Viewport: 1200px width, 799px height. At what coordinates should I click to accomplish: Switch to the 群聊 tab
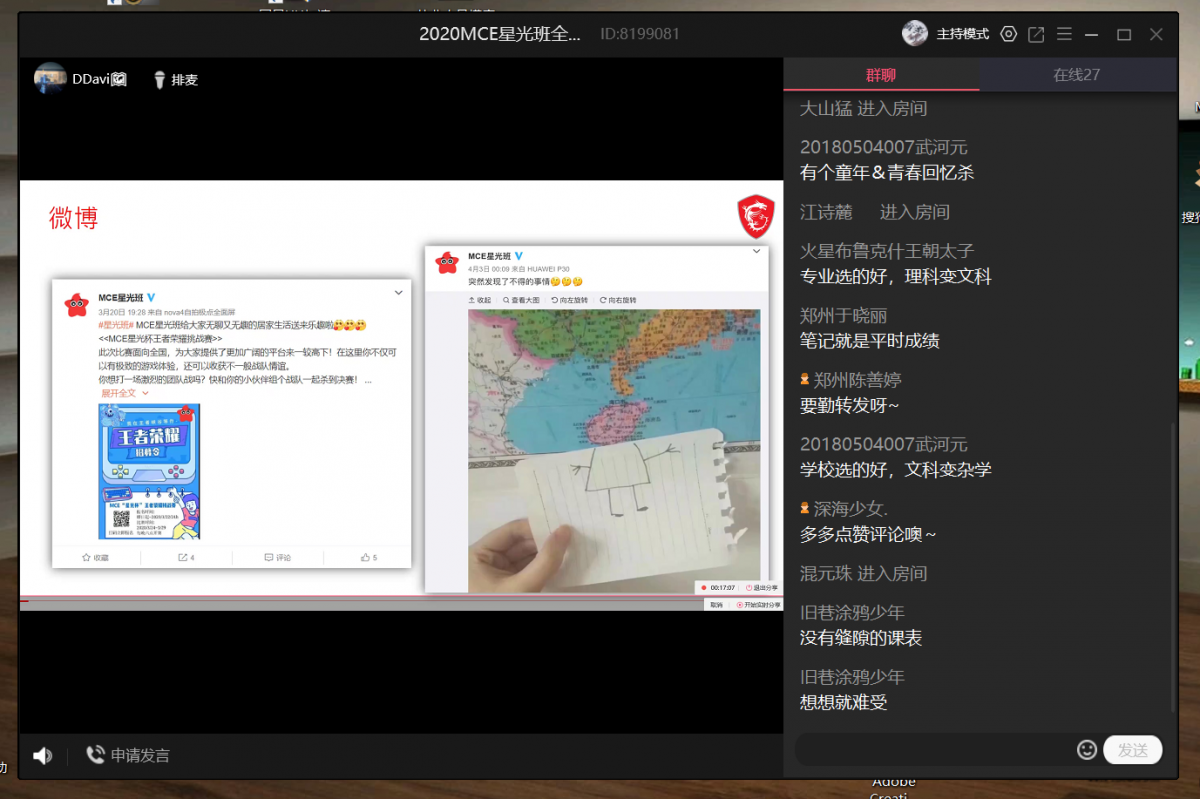tap(881, 75)
